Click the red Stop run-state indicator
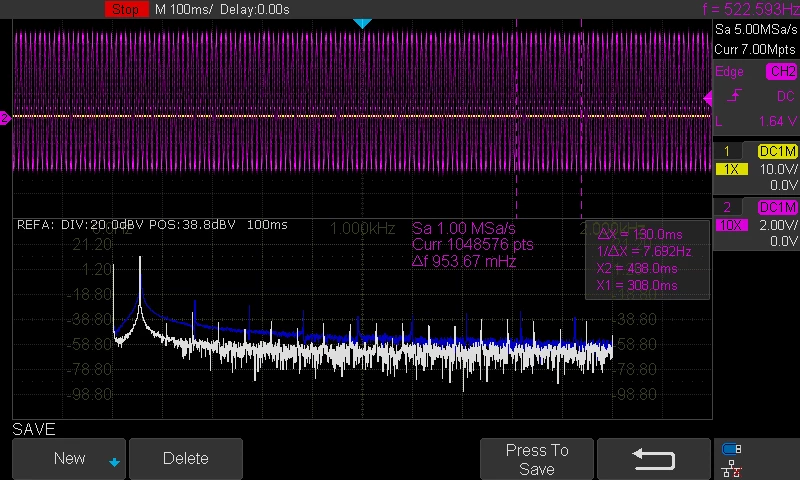This screenshot has height=480, width=800. click(x=127, y=9)
